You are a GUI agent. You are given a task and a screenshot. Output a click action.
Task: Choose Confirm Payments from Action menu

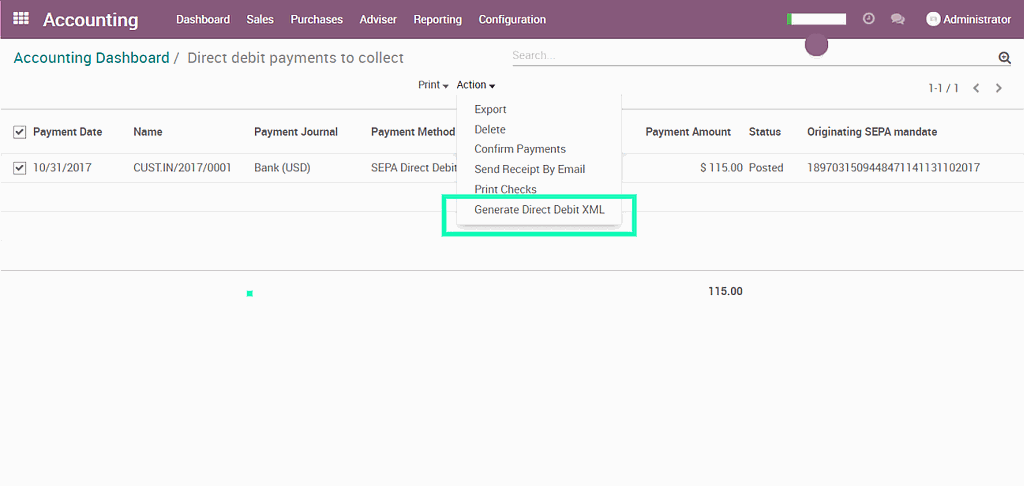[x=519, y=149]
